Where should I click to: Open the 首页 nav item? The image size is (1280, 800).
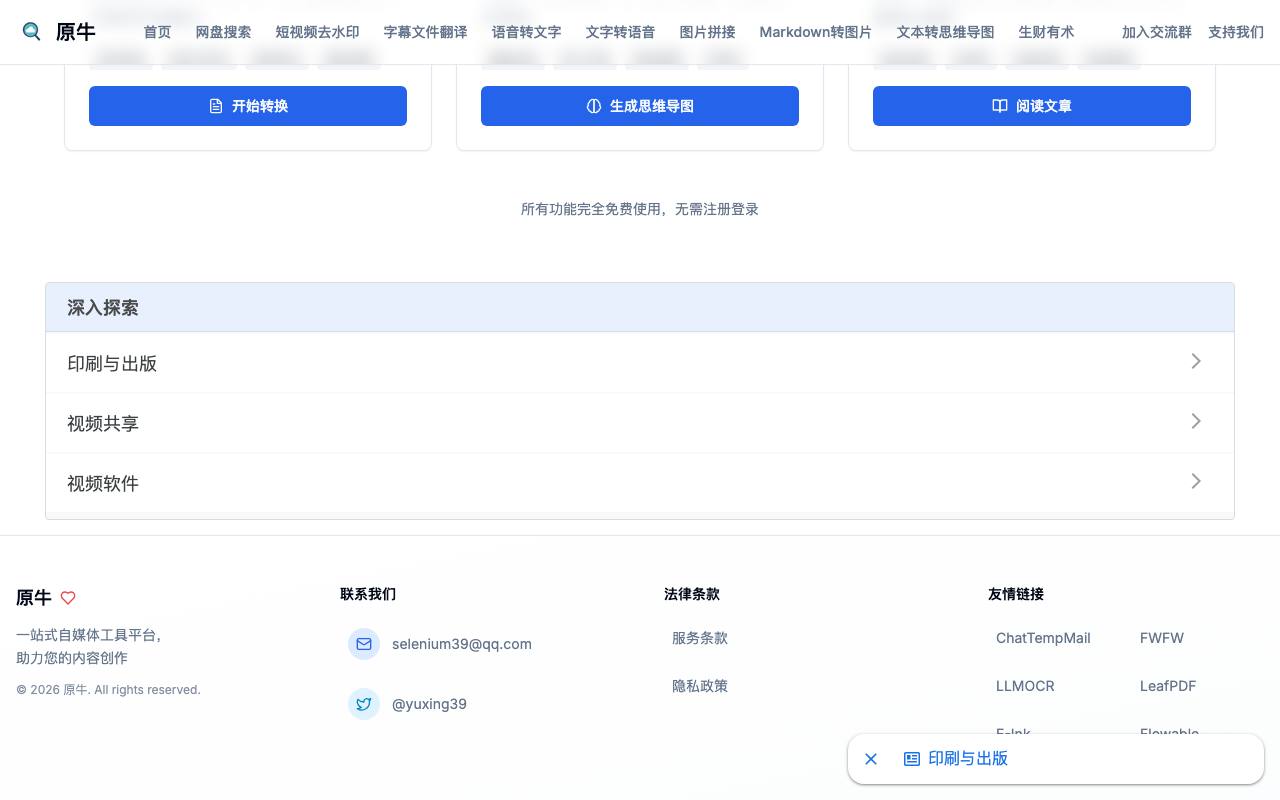(x=157, y=32)
